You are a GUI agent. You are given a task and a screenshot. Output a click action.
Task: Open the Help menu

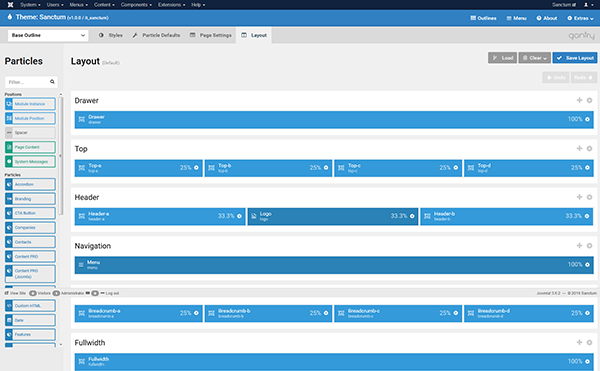click(198, 5)
